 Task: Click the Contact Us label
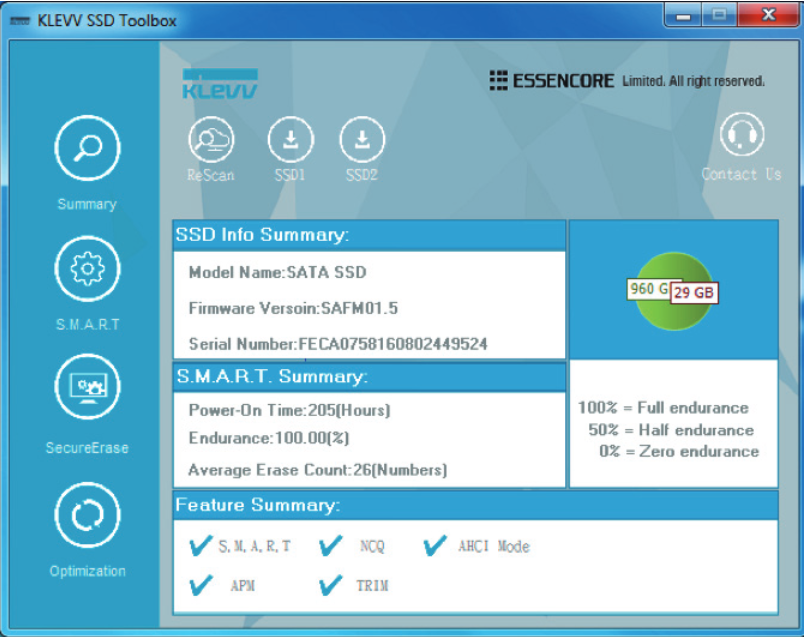tap(741, 174)
